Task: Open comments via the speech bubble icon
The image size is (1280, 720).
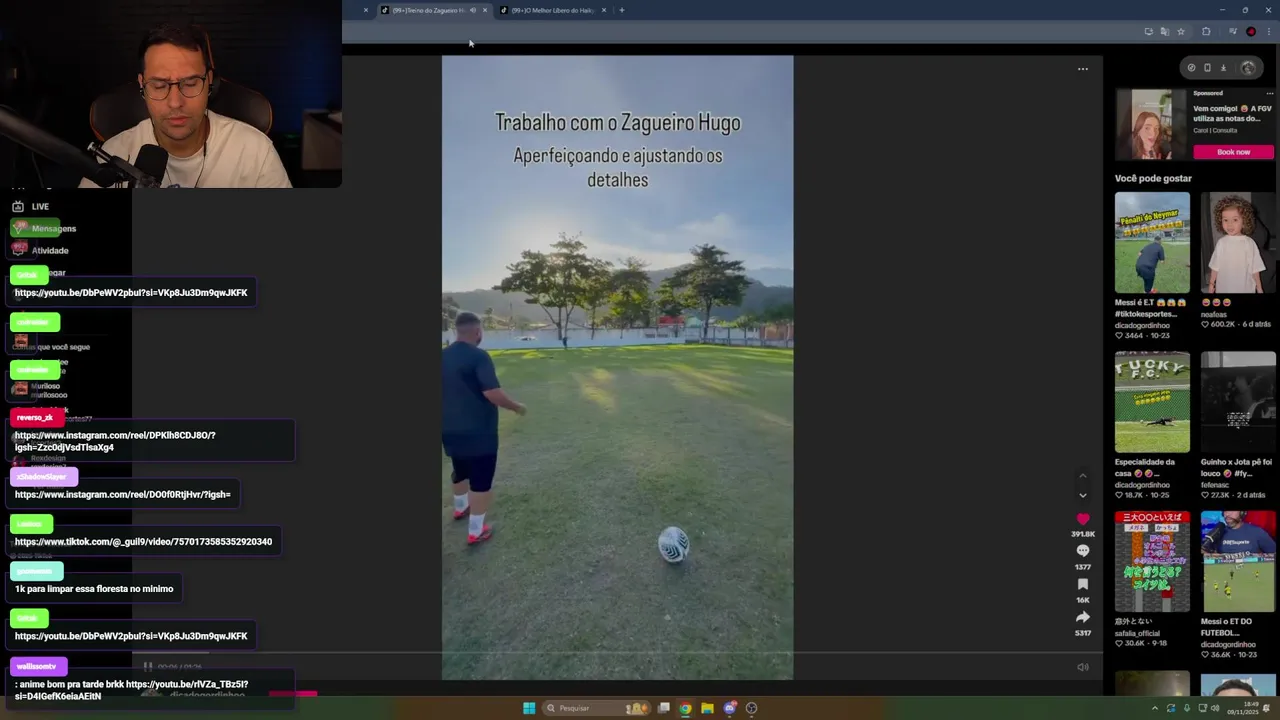Action: pyautogui.click(x=1082, y=551)
